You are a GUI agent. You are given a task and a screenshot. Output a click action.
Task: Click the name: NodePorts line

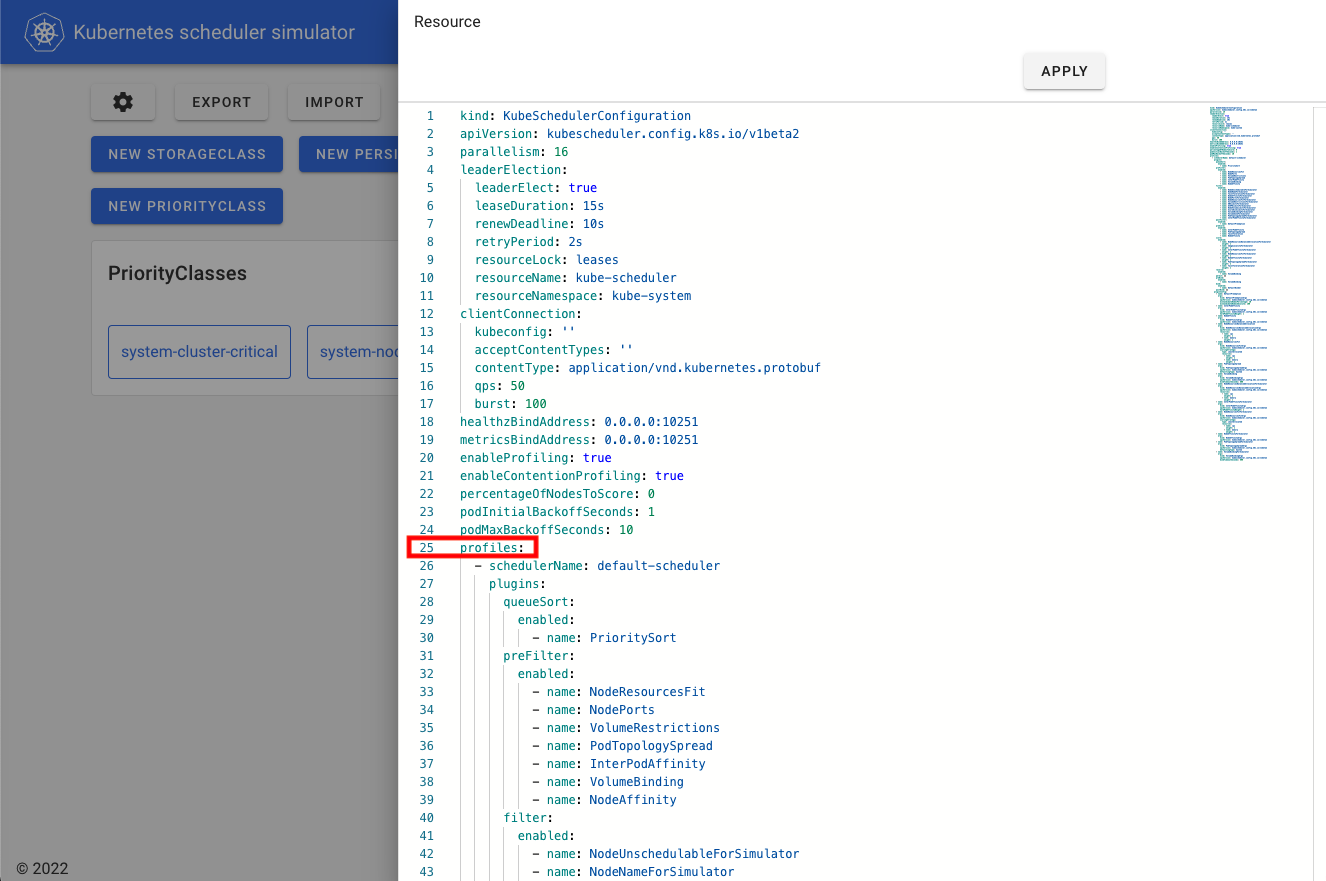point(593,710)
